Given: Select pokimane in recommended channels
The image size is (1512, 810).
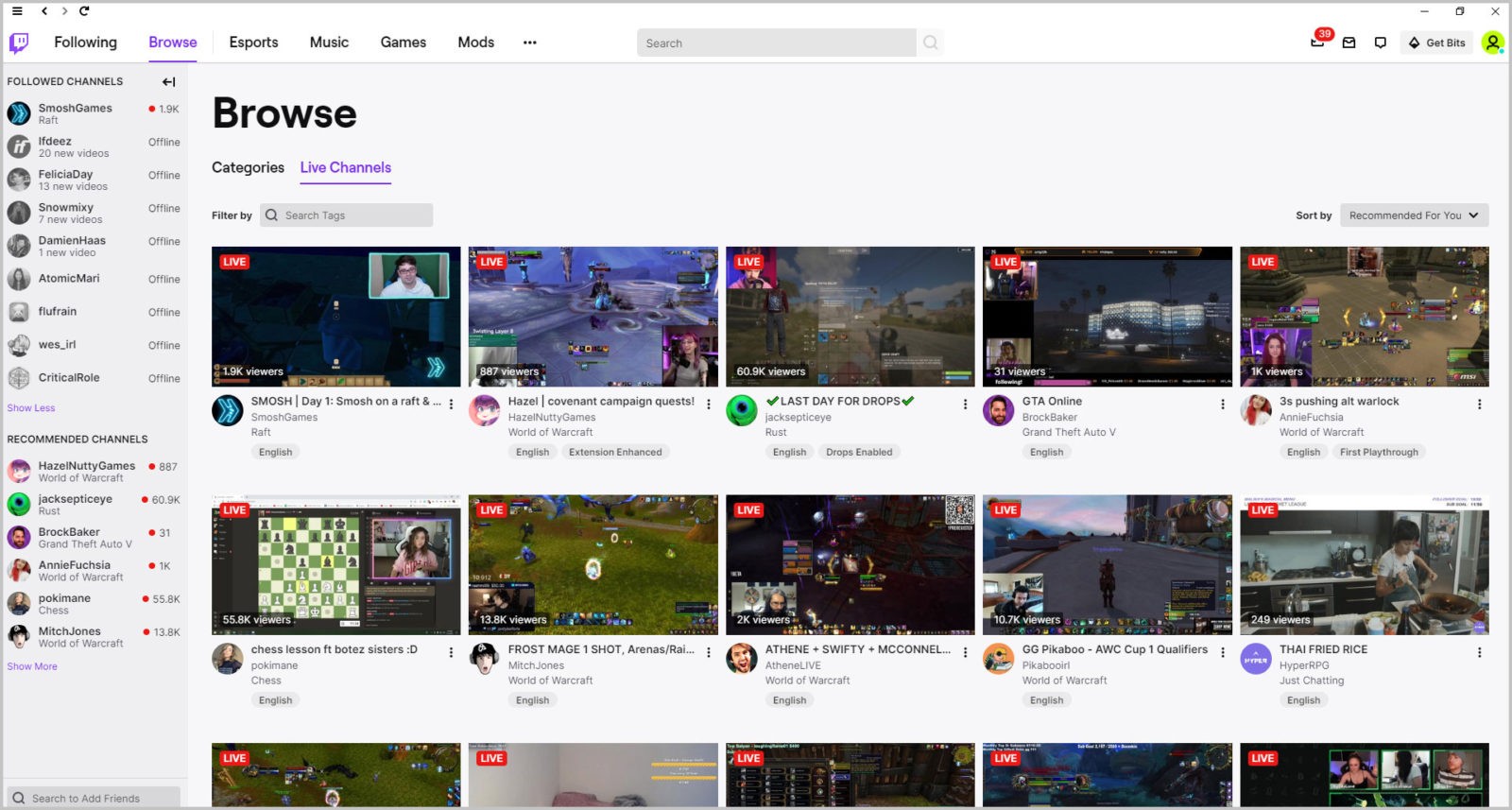Looking at the screenshot, I should 94,604.
